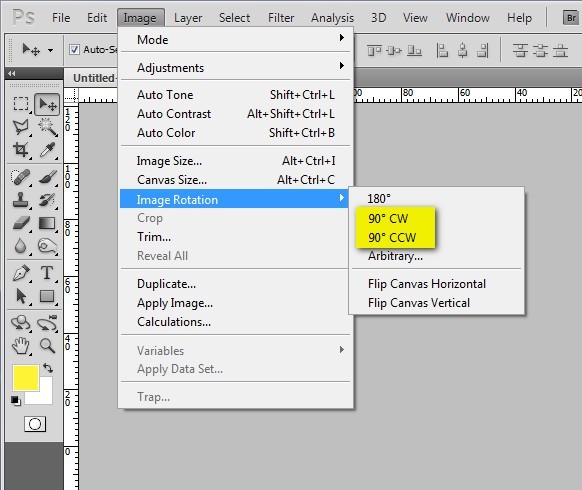Select the Rectangular Marquee tool
582x490 pixels.
pos(21,104)
